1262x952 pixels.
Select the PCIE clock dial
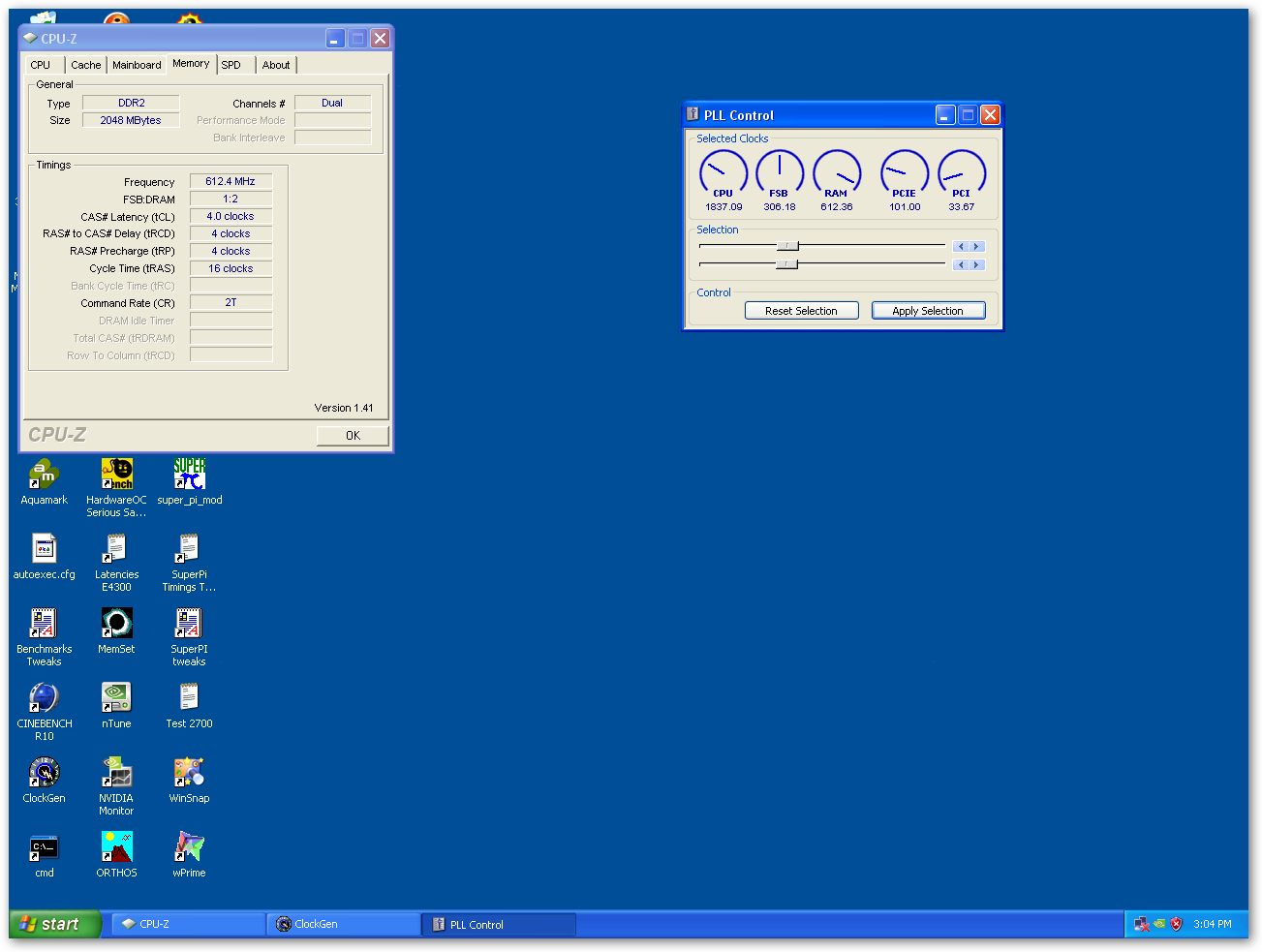tap(905, 174)
